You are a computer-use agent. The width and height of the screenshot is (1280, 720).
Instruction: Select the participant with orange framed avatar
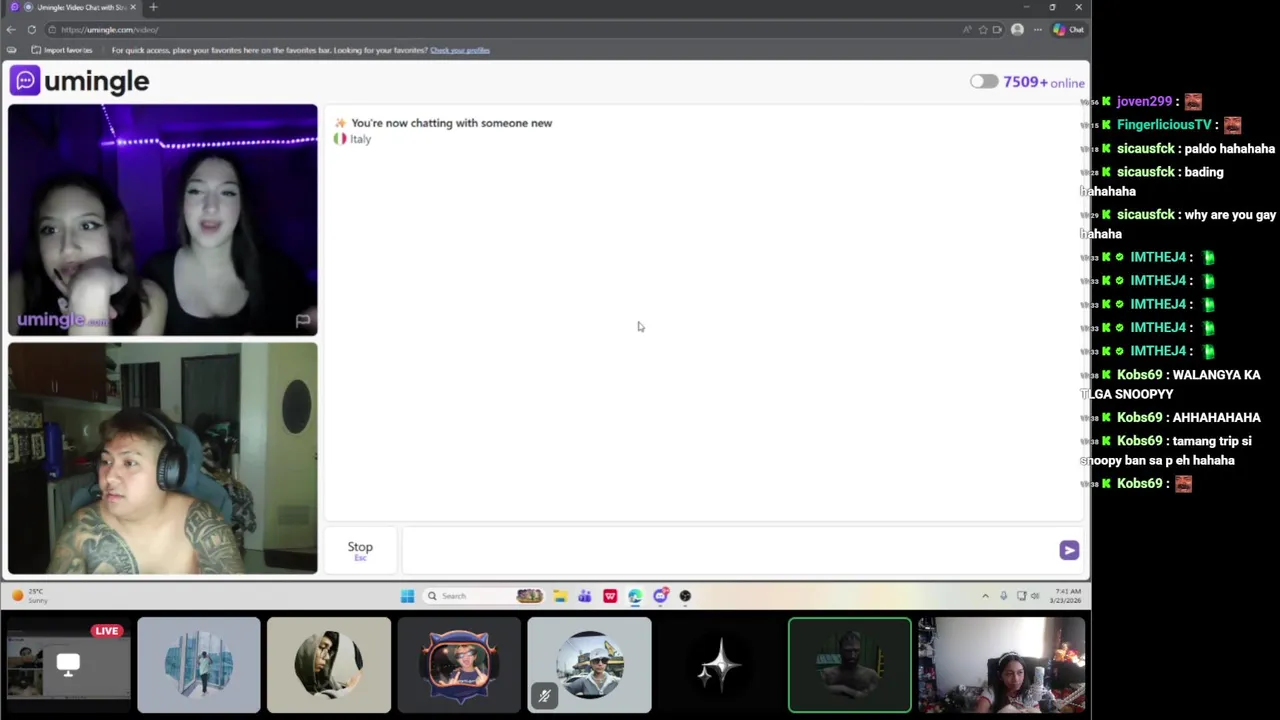459,665
